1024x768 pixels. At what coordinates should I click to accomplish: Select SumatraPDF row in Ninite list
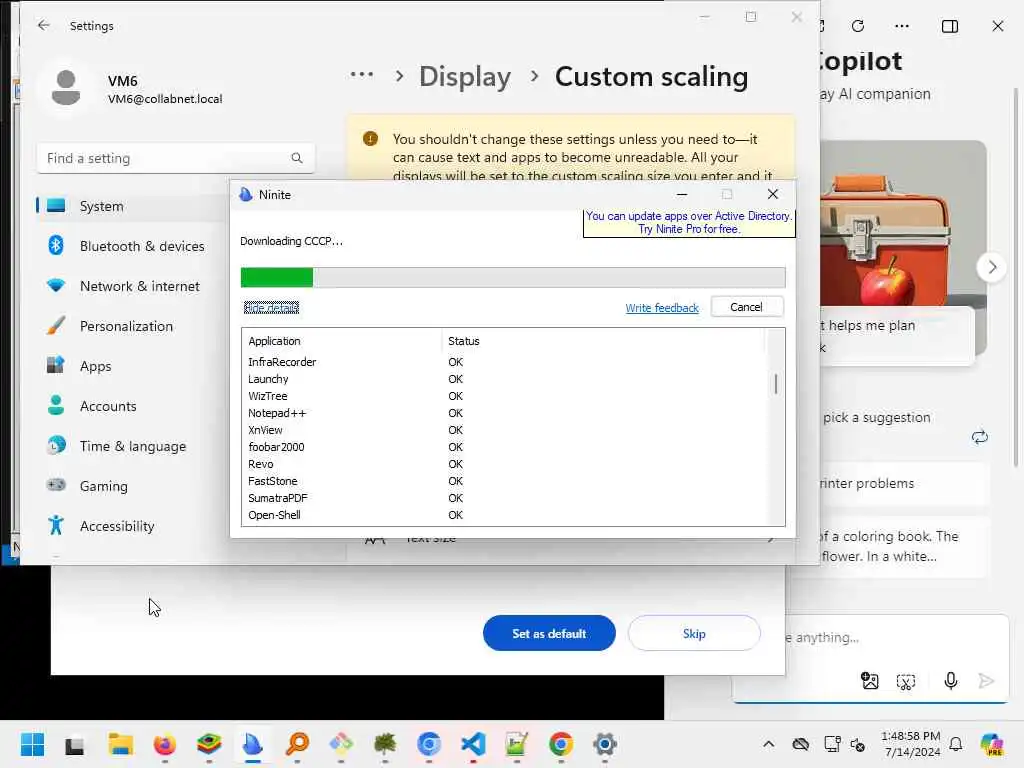click(x=503, y=498)
